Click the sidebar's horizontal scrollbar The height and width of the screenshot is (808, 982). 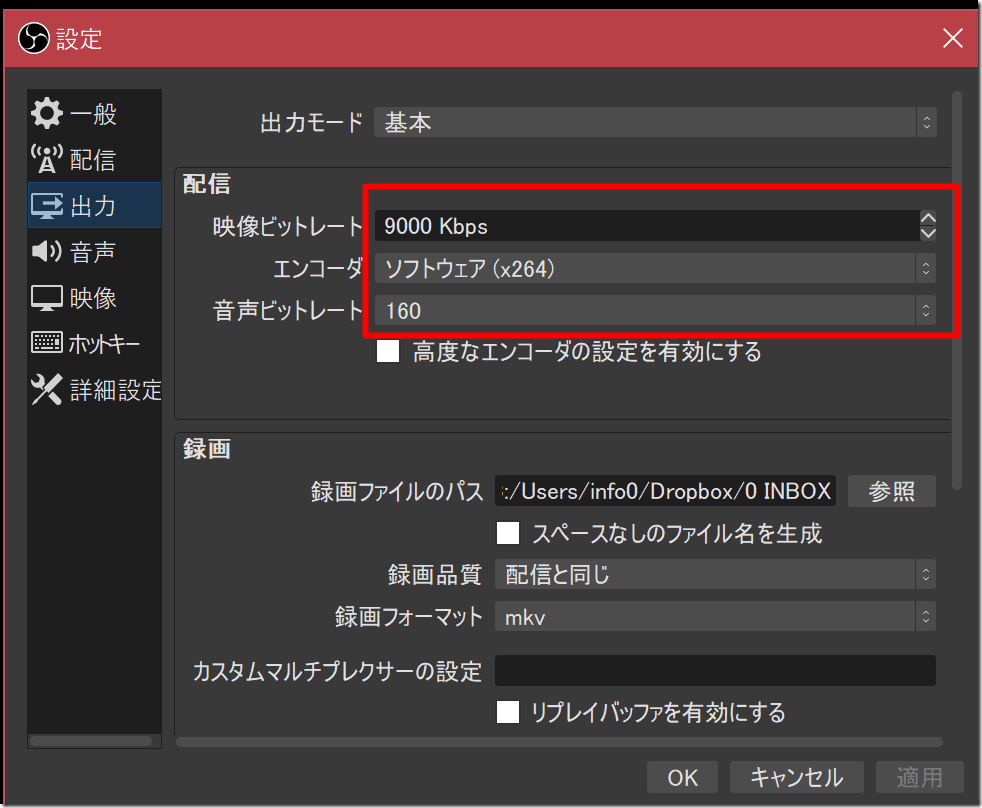[x=91, y=741]
